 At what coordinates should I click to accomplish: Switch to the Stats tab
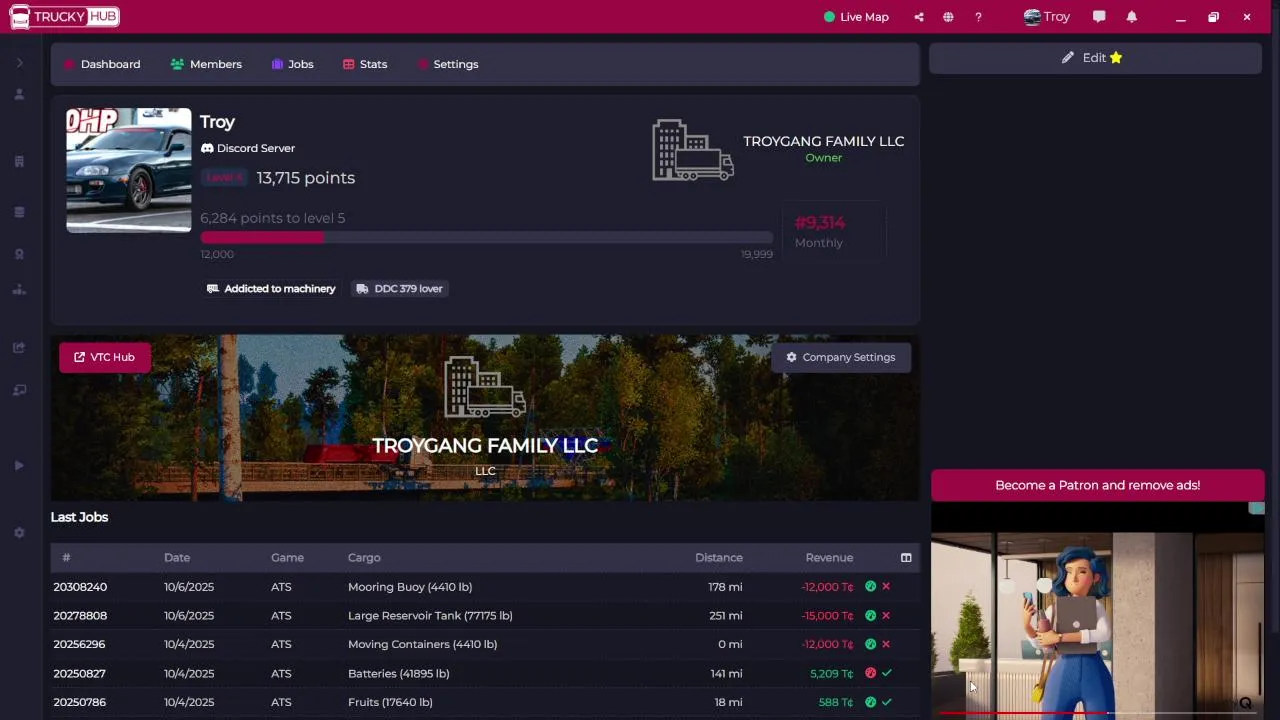tap(365, 64)
